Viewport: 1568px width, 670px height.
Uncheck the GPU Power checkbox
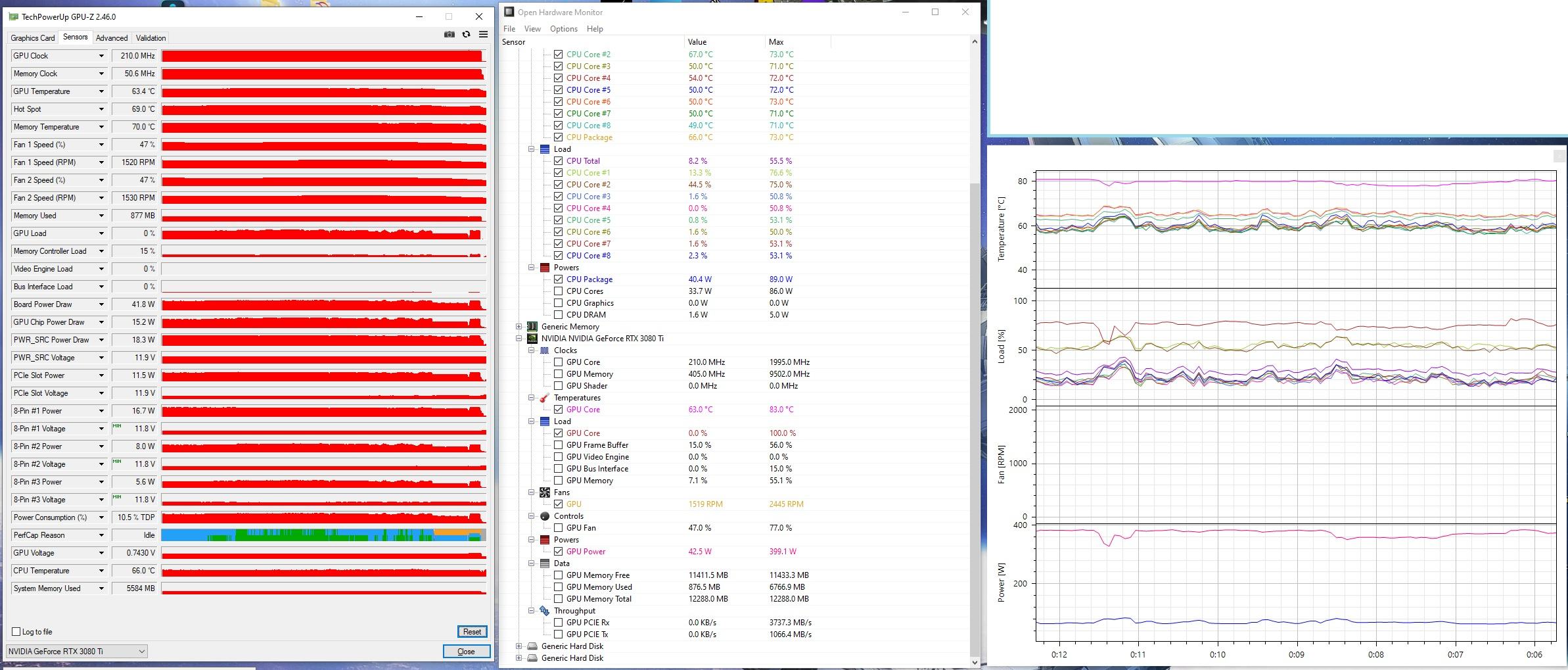(x=558, y=552)
